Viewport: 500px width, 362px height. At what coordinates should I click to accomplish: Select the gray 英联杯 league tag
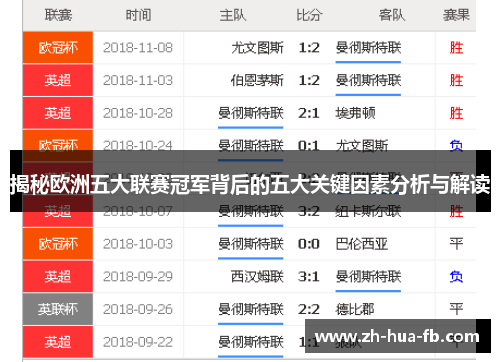[58, 309]
